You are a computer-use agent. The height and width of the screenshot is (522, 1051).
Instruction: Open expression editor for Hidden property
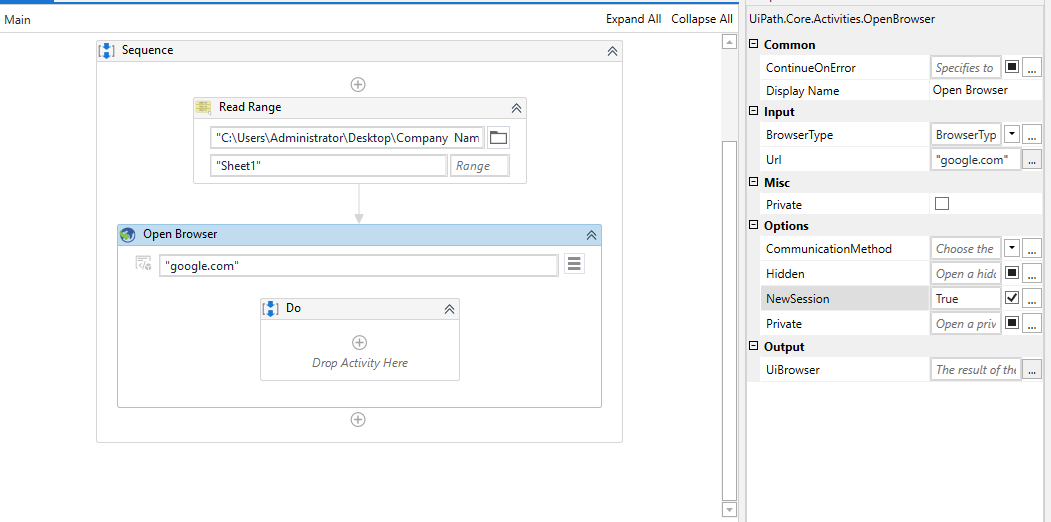(x=1032, y=273)
